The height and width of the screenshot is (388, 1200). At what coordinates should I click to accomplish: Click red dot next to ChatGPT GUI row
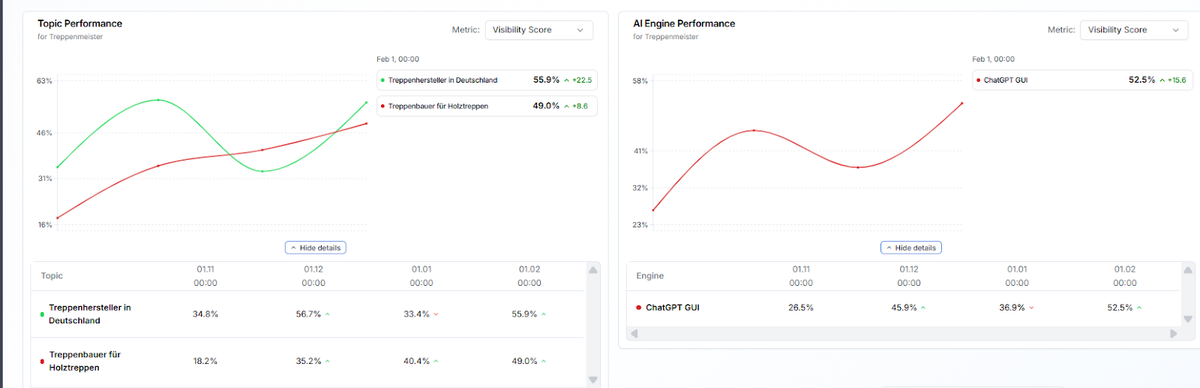(638, 307)
